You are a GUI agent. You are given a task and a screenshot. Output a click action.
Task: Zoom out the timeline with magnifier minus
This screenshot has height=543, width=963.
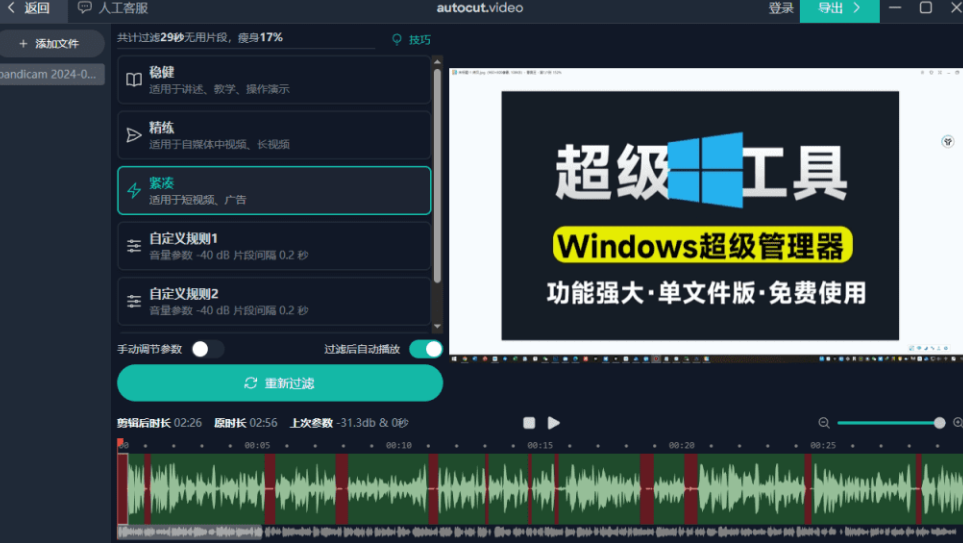[824, 423]
